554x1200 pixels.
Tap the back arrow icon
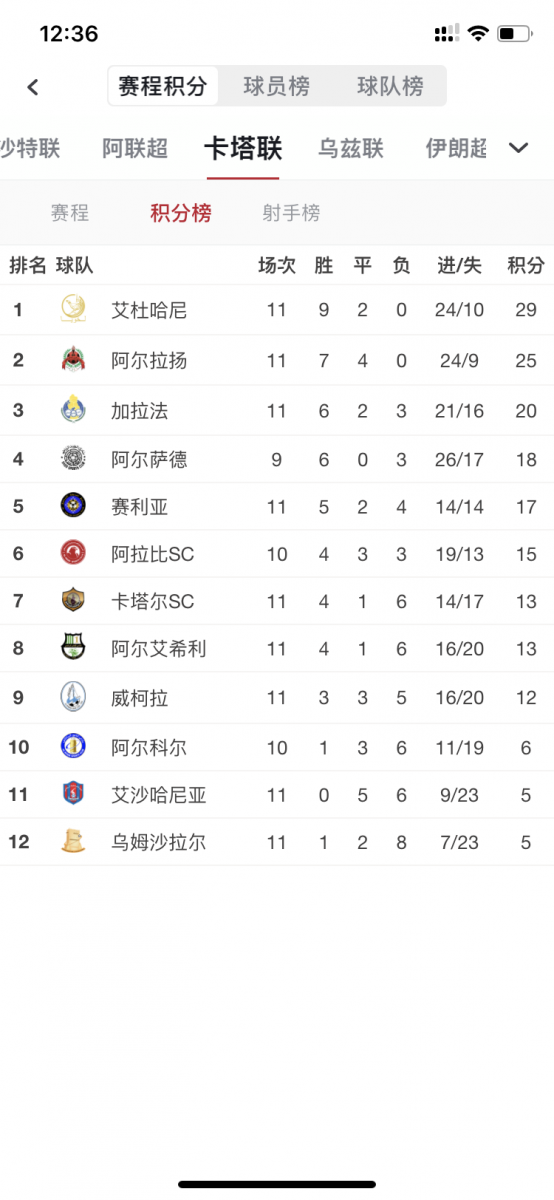tap(33, 87)
